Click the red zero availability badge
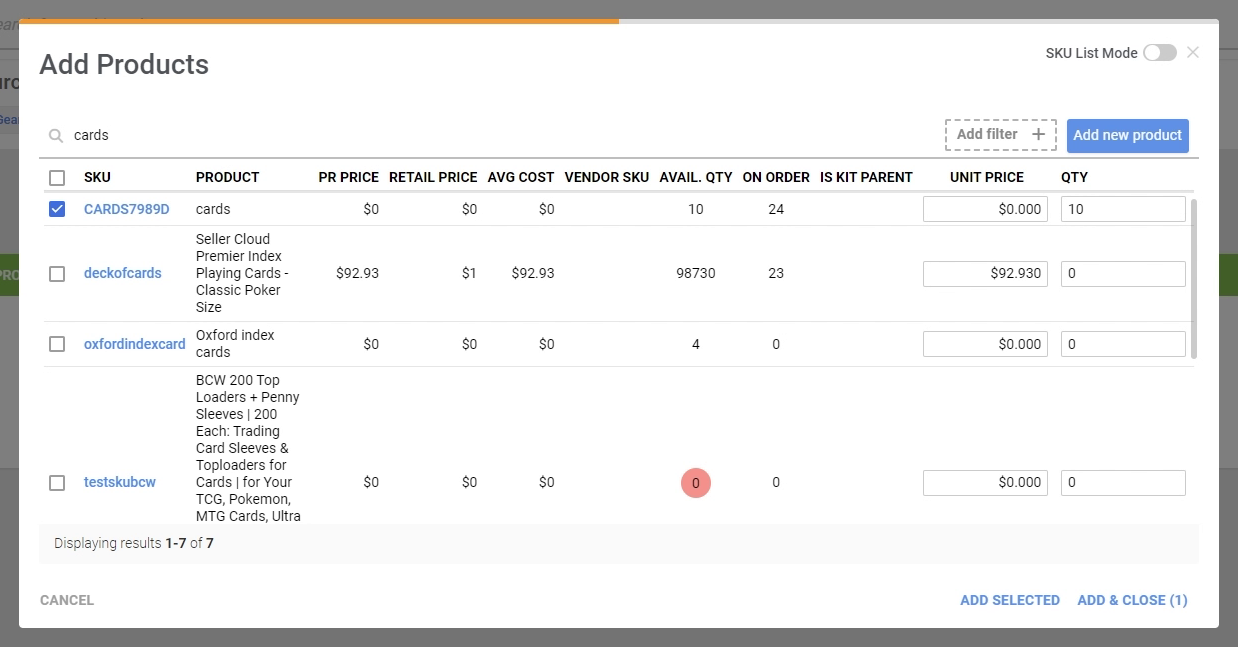 695,482
